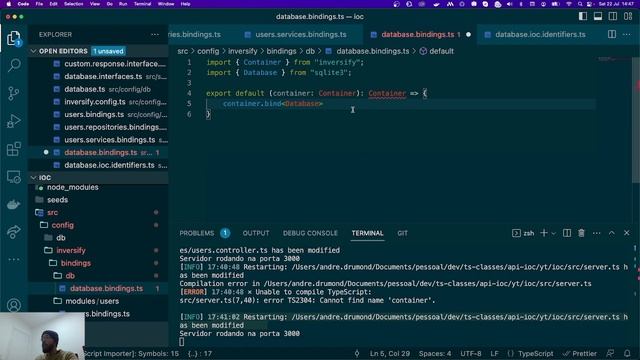The height and width of the screenshot is (360, 640).
Task: Switch to the Debug Console tab
Action: (310, 233)
